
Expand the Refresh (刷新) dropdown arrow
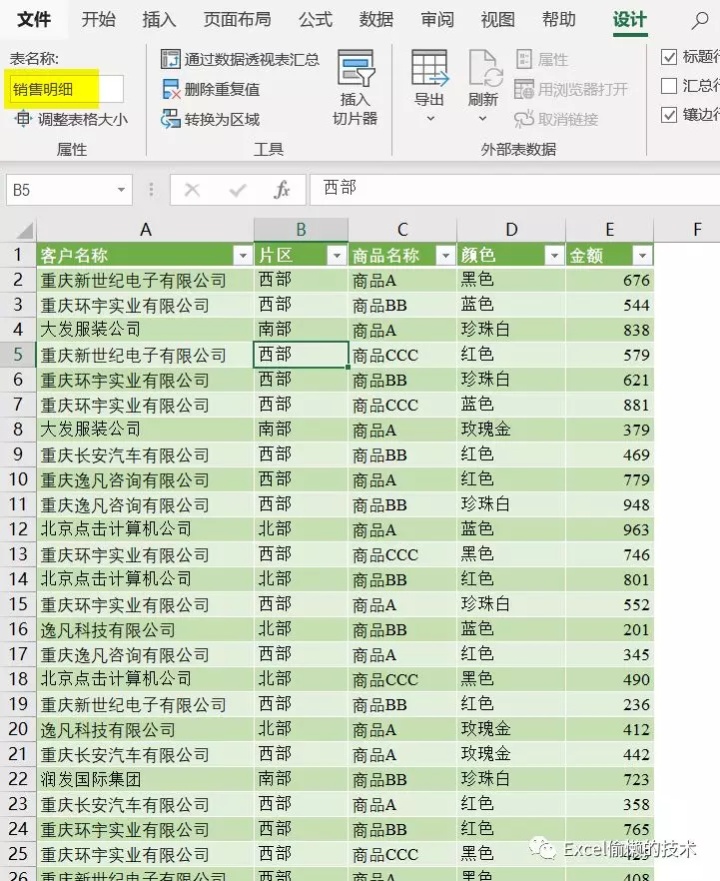pos(483,119)
